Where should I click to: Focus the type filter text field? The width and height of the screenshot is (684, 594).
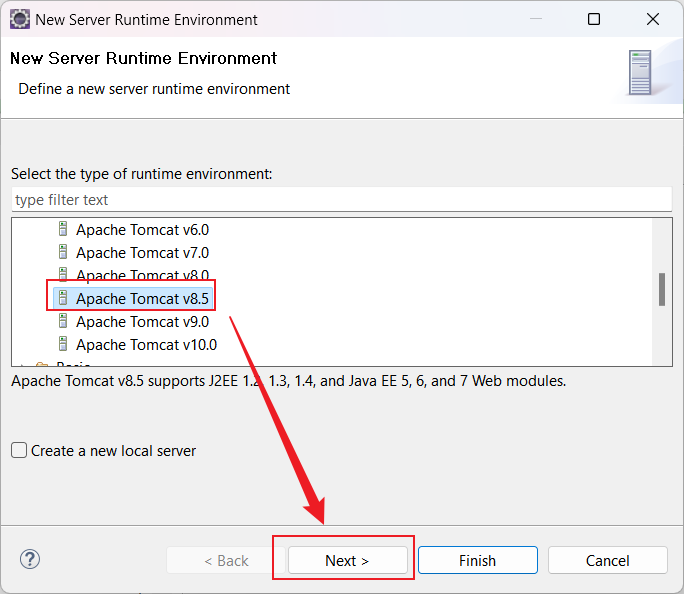point(342,200)
